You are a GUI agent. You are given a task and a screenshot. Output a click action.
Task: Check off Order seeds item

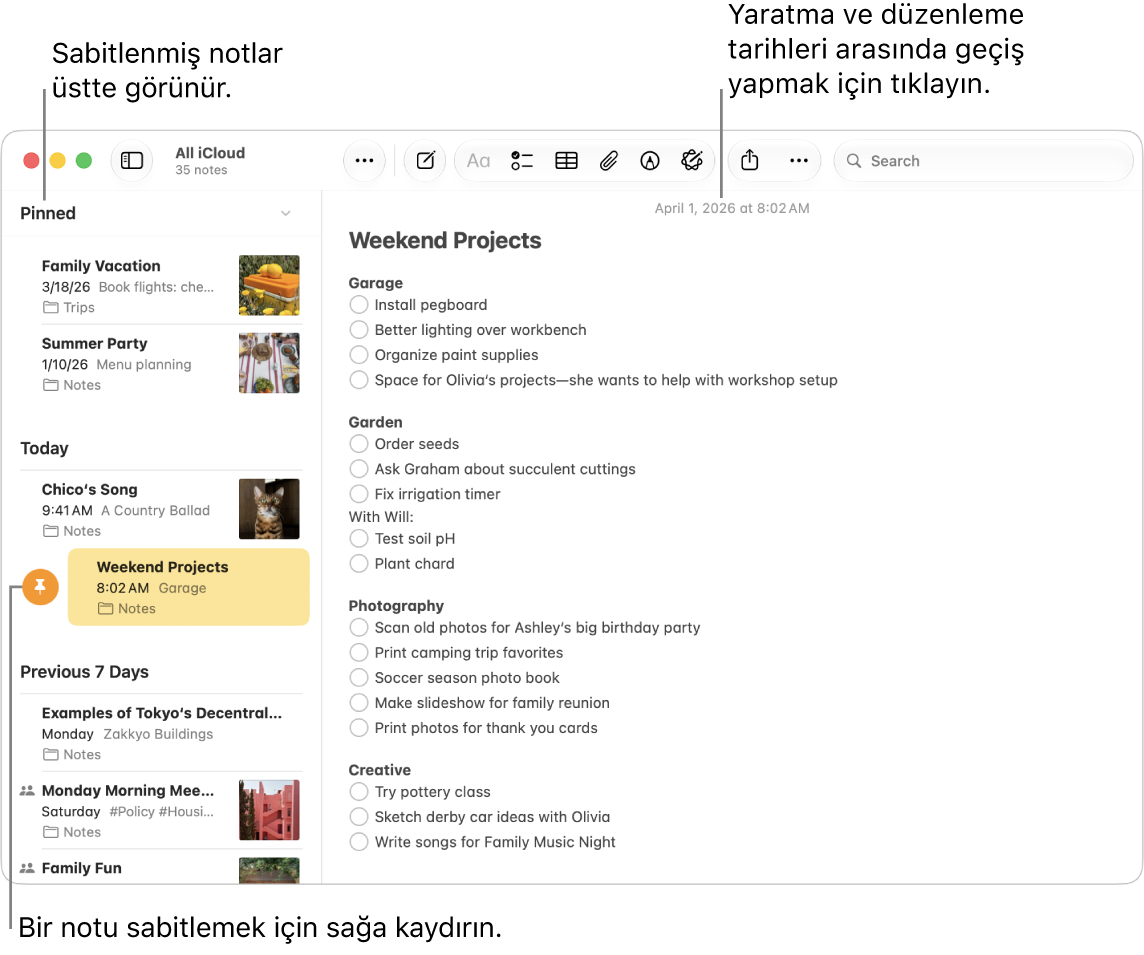[359, 444]
